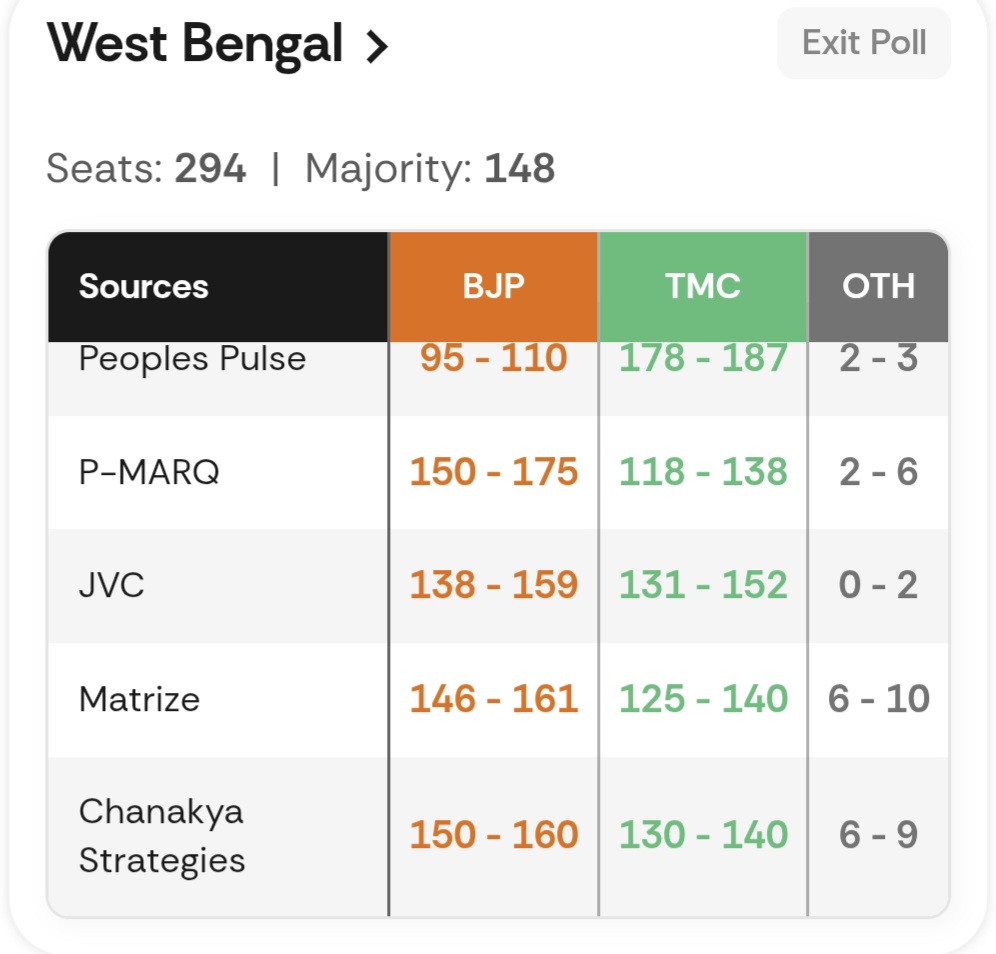Click the JVC source row
Viewport: 996px width, 954px height.
[112, 585]
